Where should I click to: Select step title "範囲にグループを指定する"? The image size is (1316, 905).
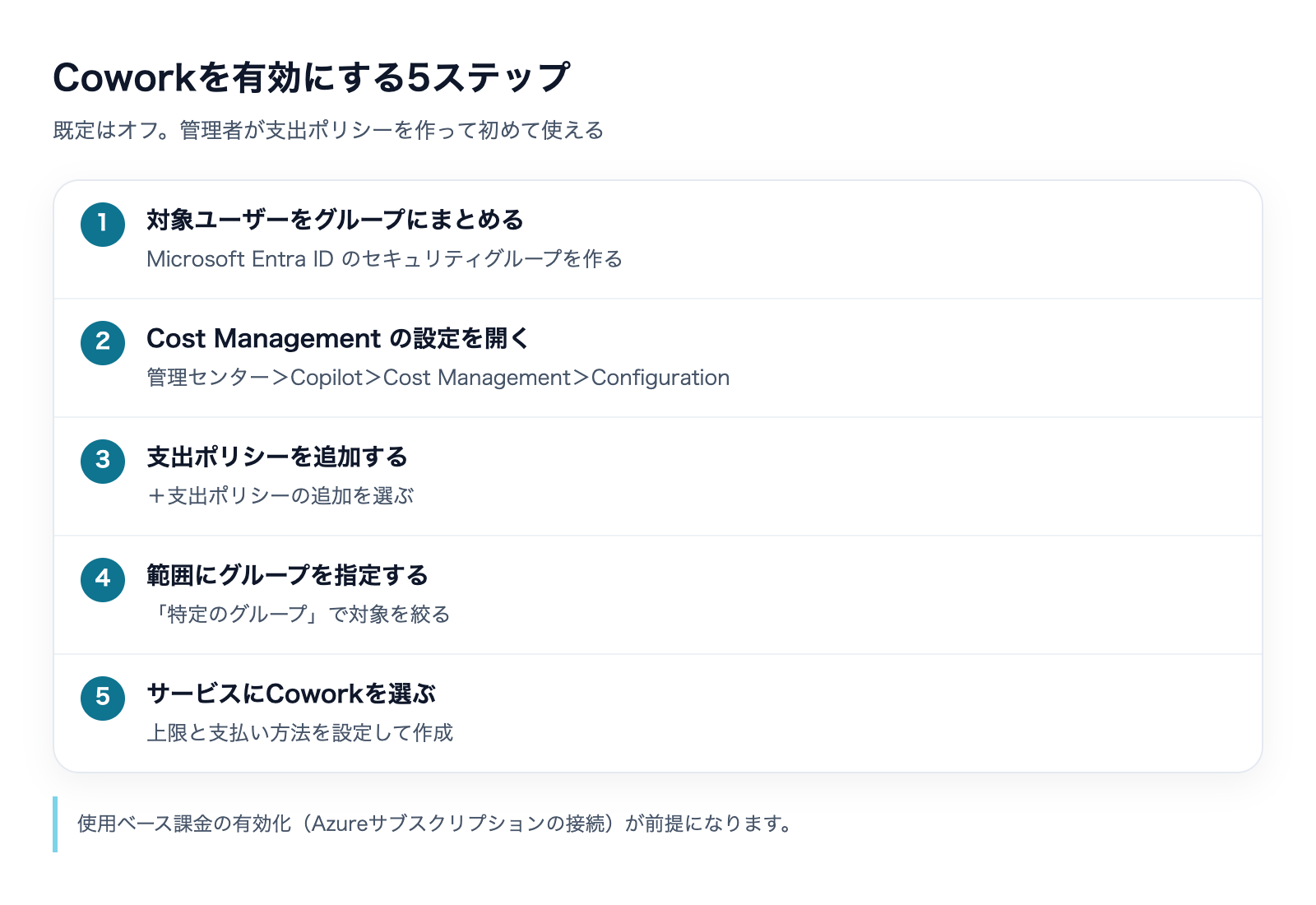pos(287,575)
